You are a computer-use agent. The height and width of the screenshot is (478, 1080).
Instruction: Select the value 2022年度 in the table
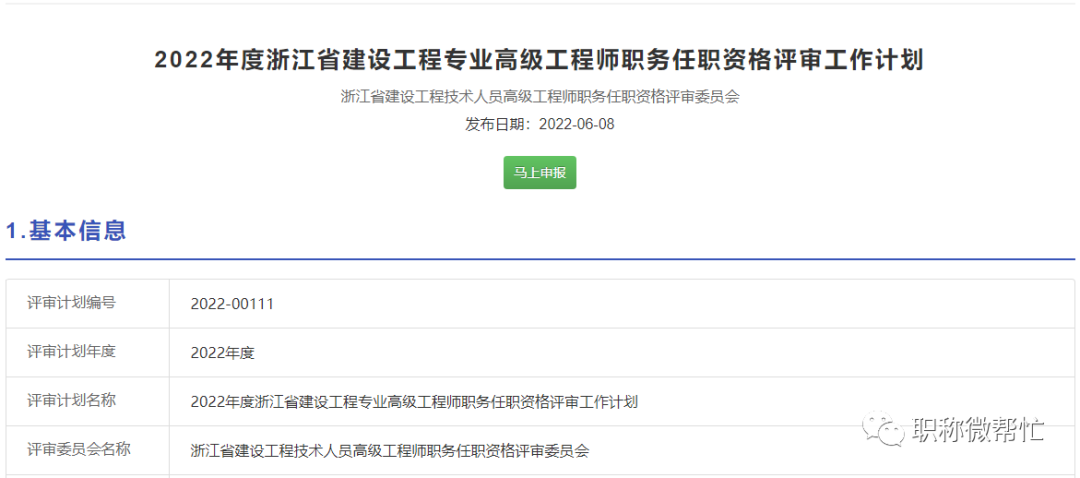coord(223,353)
